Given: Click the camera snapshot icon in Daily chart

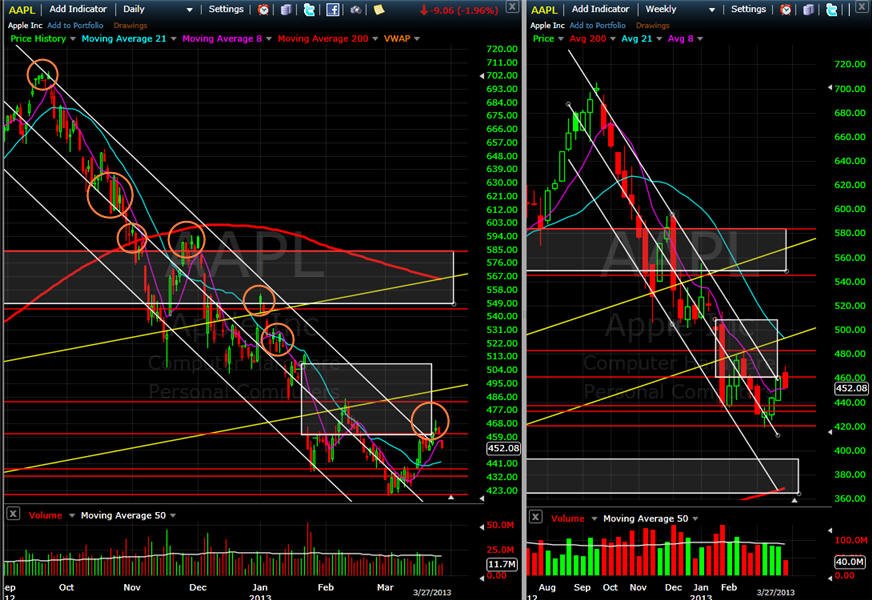Looking at the screenshot, I should (355, 9).
